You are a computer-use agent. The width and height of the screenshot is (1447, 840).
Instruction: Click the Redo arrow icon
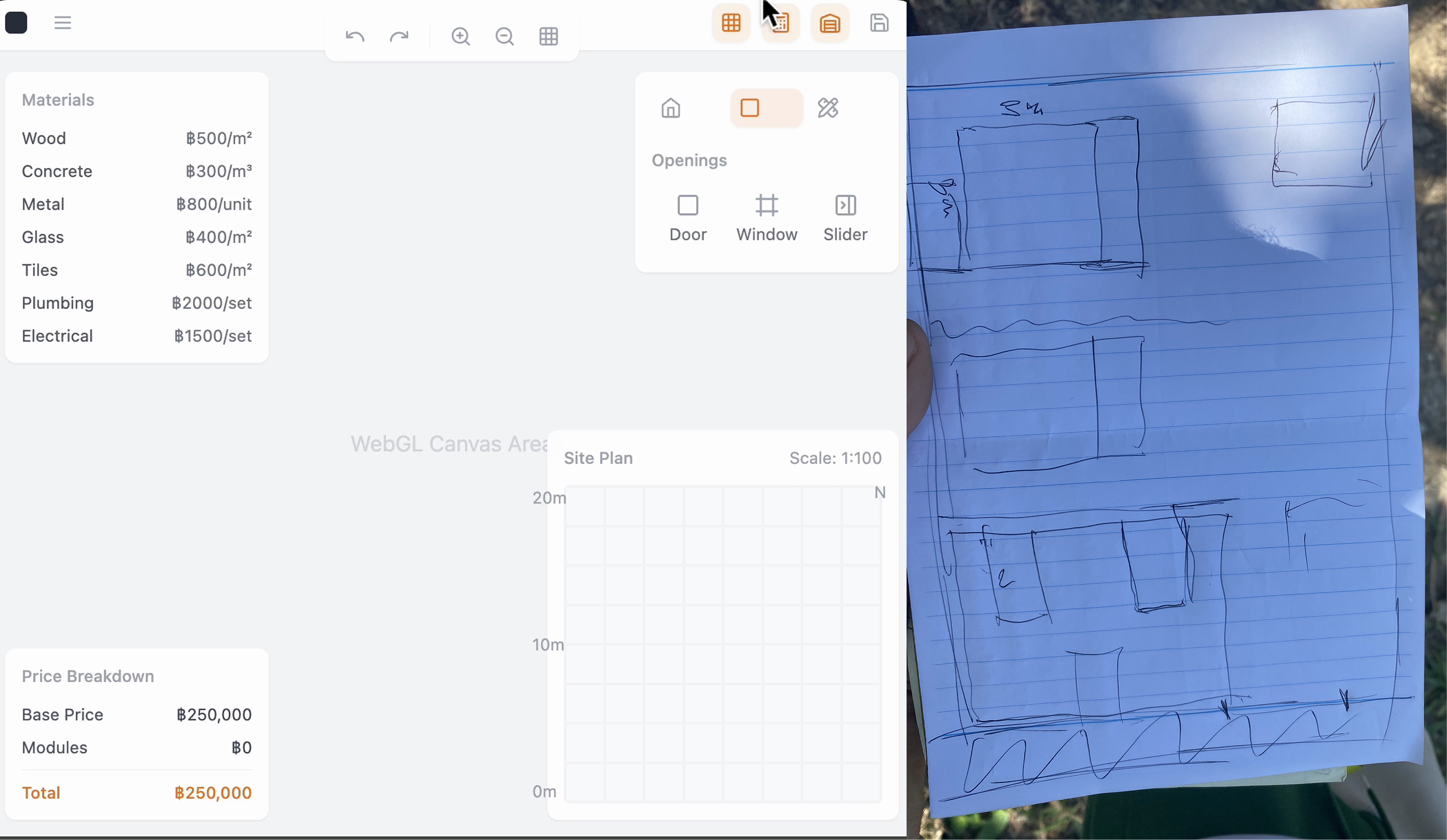pyautogui.click(x=400, y=36)
